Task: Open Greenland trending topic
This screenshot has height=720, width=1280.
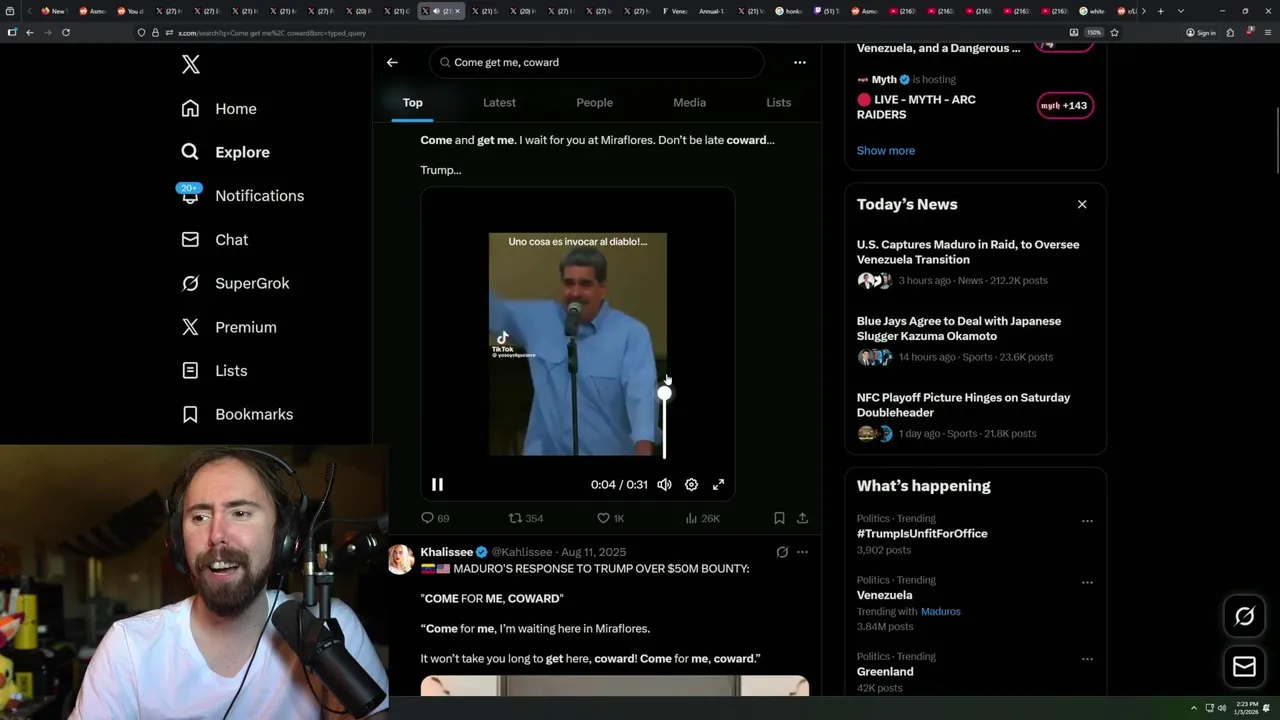Action: [x=884, y=672]
